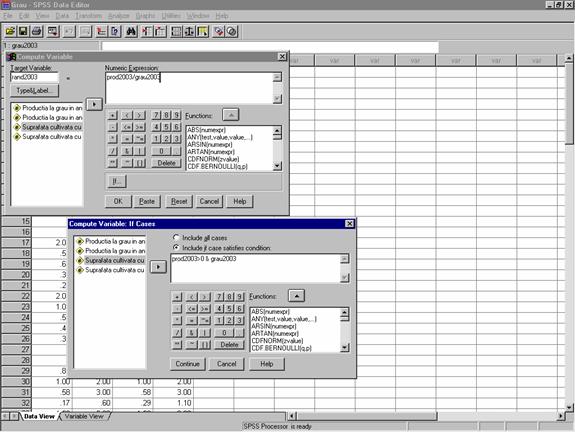This screenshot has width=575, height=432.
Task: Click the Insert Variable toolbar icon
Action: coord(160,32)
